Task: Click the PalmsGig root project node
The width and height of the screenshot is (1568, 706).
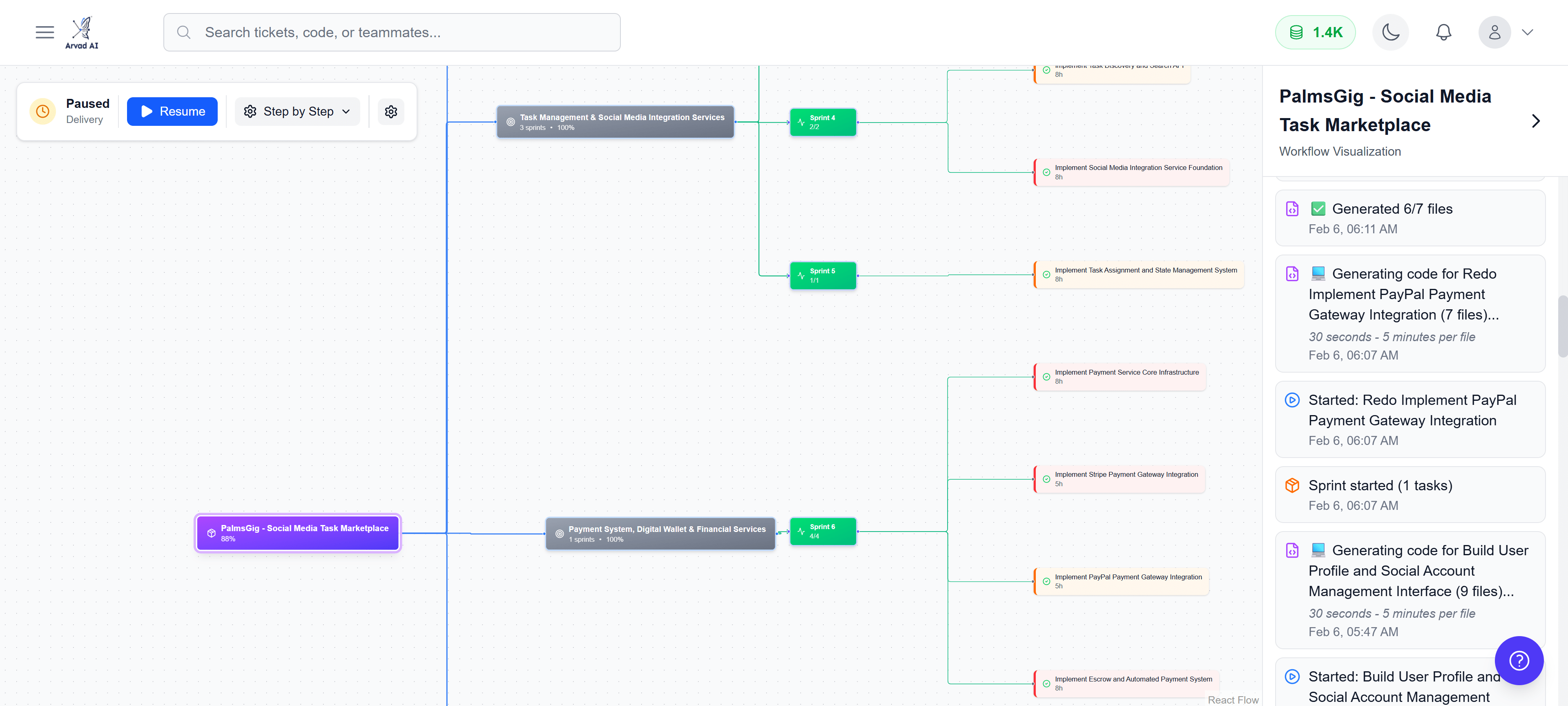Action: (298, 533)
